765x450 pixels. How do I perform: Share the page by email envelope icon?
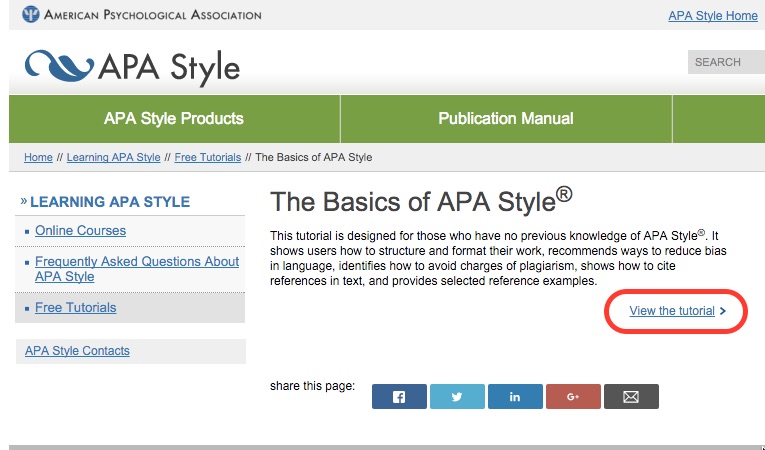click(631, 396)
